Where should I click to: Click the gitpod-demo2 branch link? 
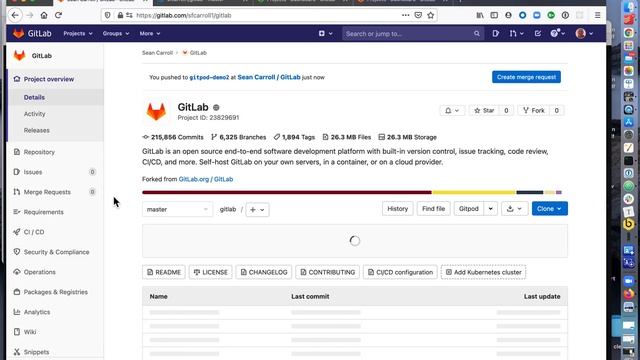[x=209, y=77]
